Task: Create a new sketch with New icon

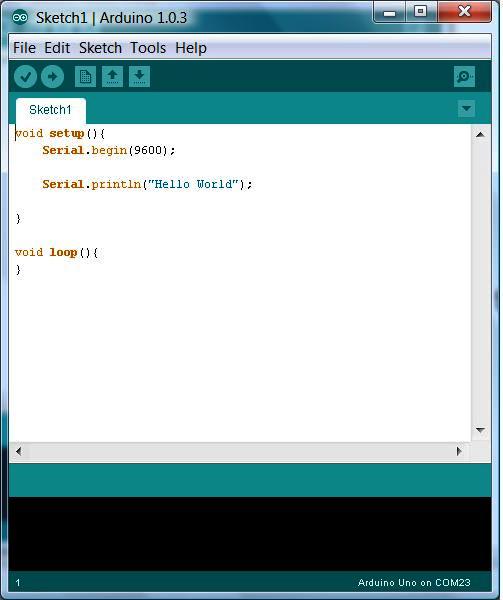Action: [85, 77]
